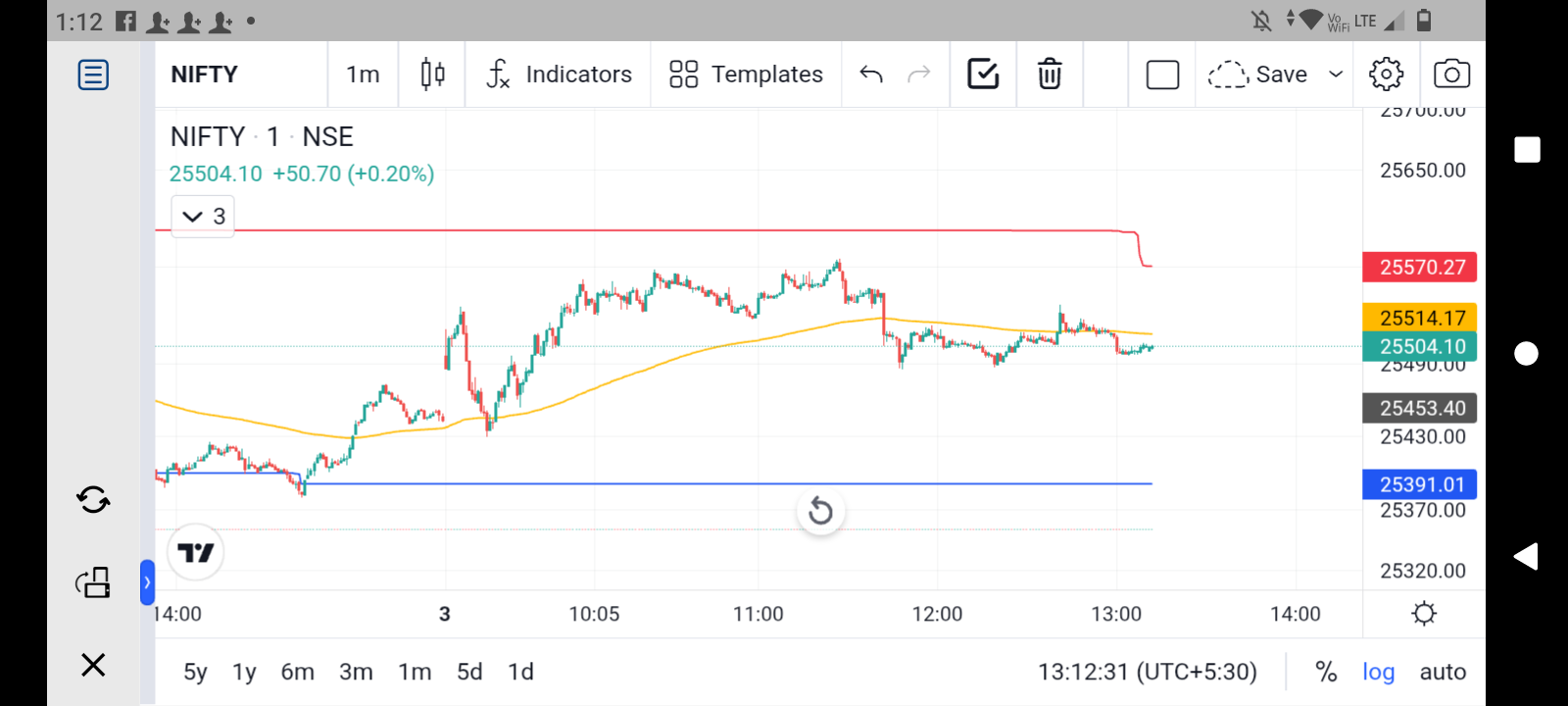The width and height of the screenshot is (1568, 706).
Task: Save the chart layout
Action: tap(1257, 75)
